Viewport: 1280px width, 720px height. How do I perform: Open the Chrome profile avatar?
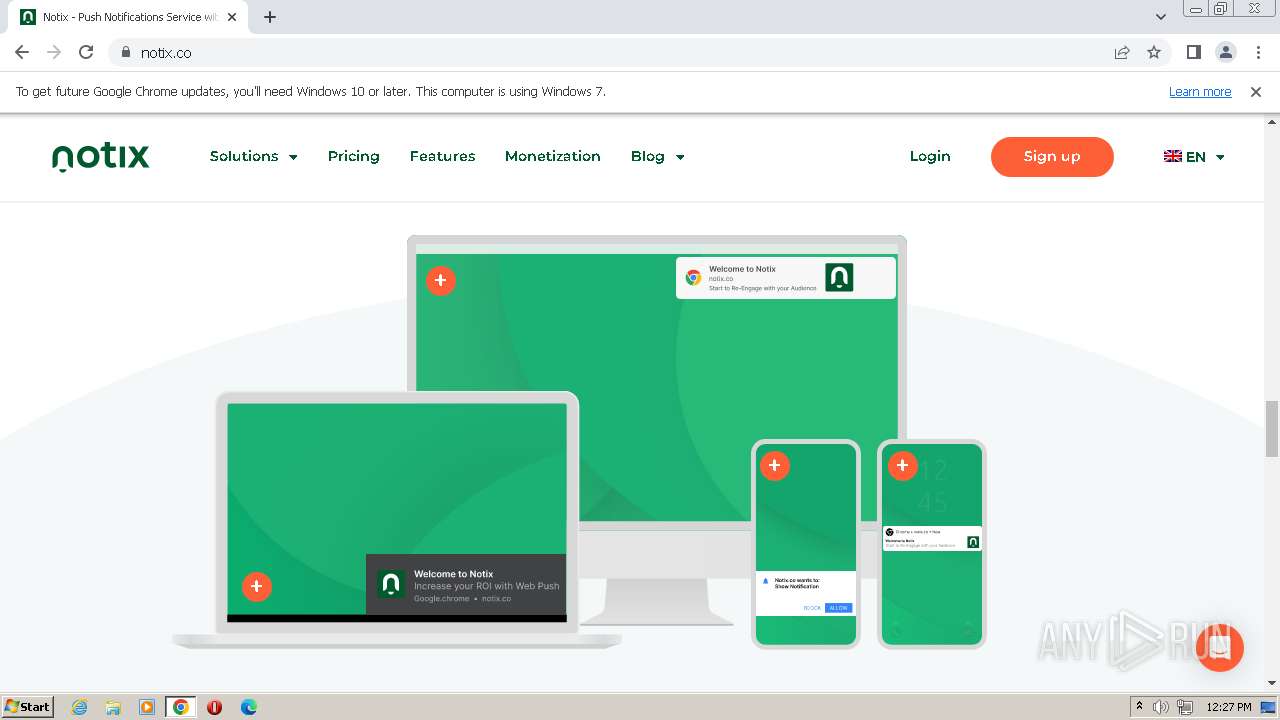pyautogui.click(x=1226, y=53)
